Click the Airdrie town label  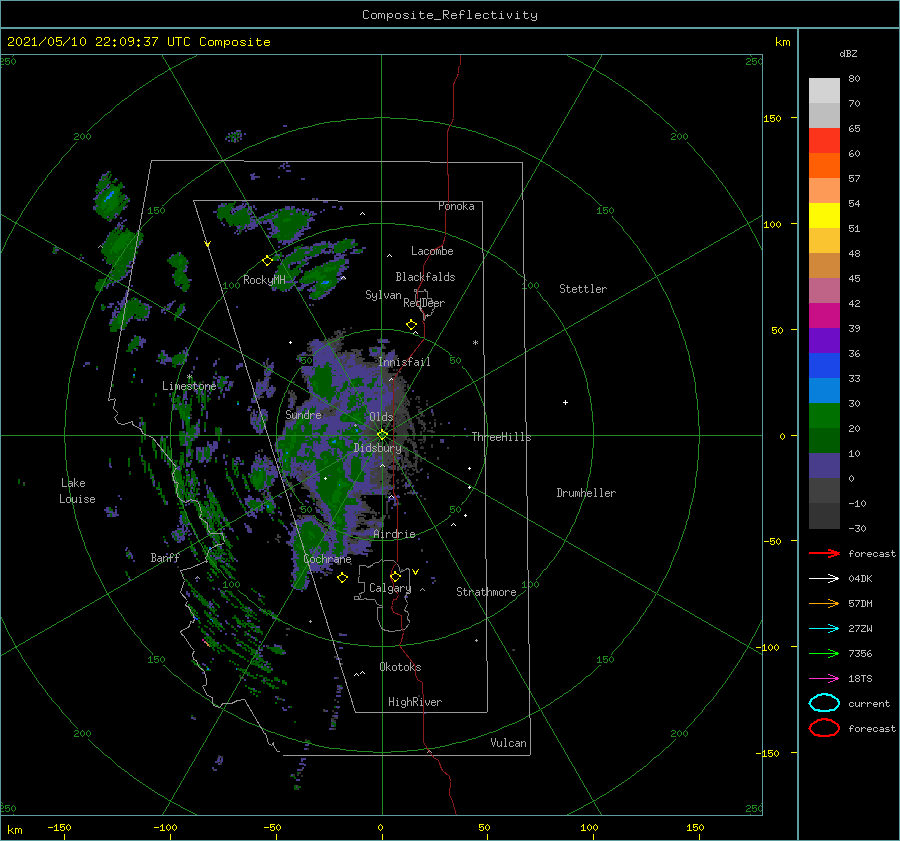pyautogui.click(x=394, y=534)
